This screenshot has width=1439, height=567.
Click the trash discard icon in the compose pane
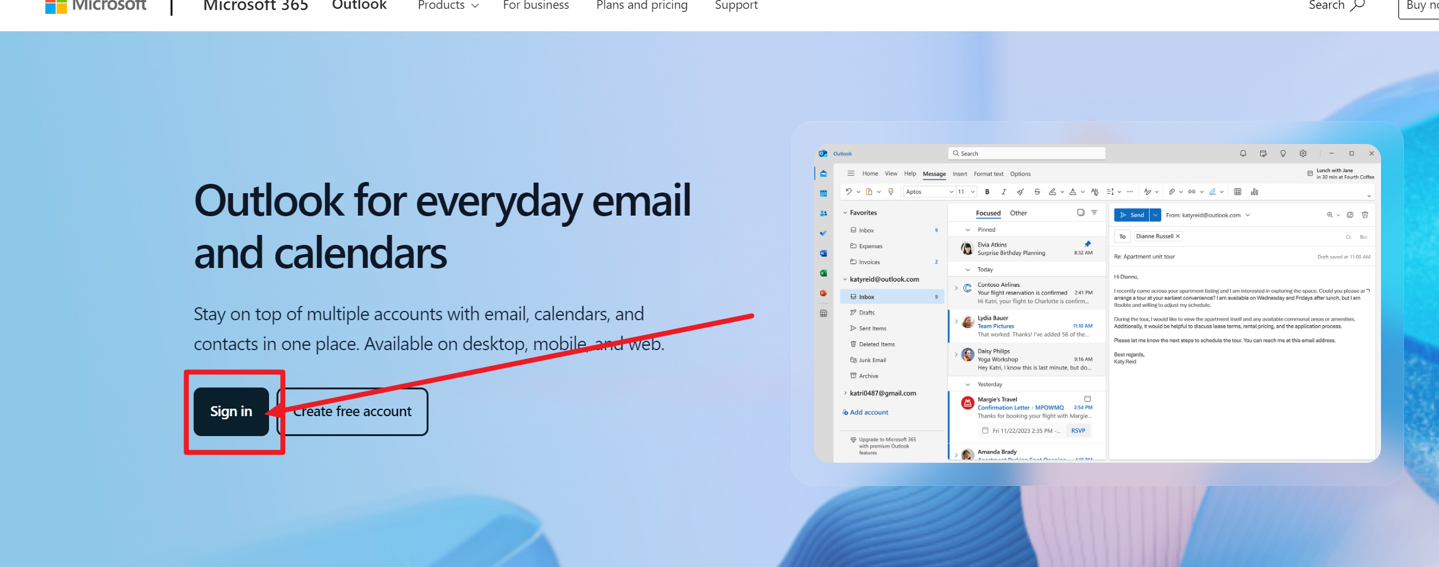pos(1365,215)
